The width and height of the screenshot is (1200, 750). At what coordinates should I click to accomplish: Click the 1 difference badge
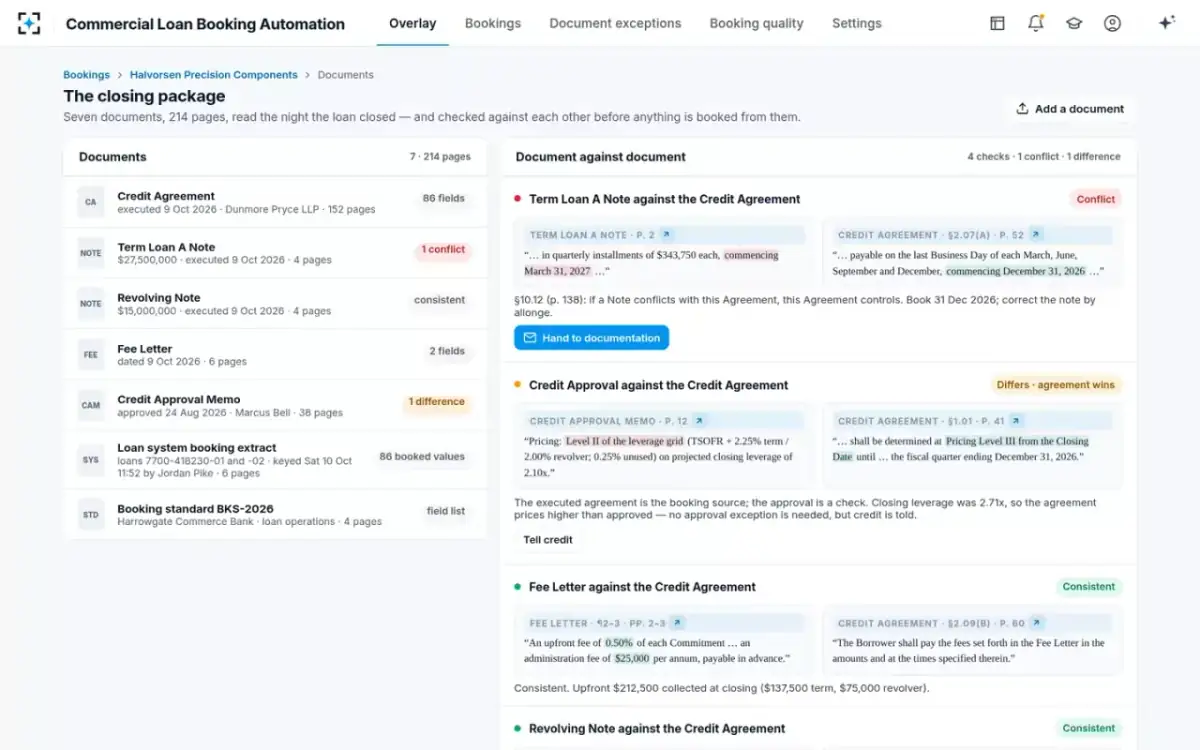(x=437, y=402)
